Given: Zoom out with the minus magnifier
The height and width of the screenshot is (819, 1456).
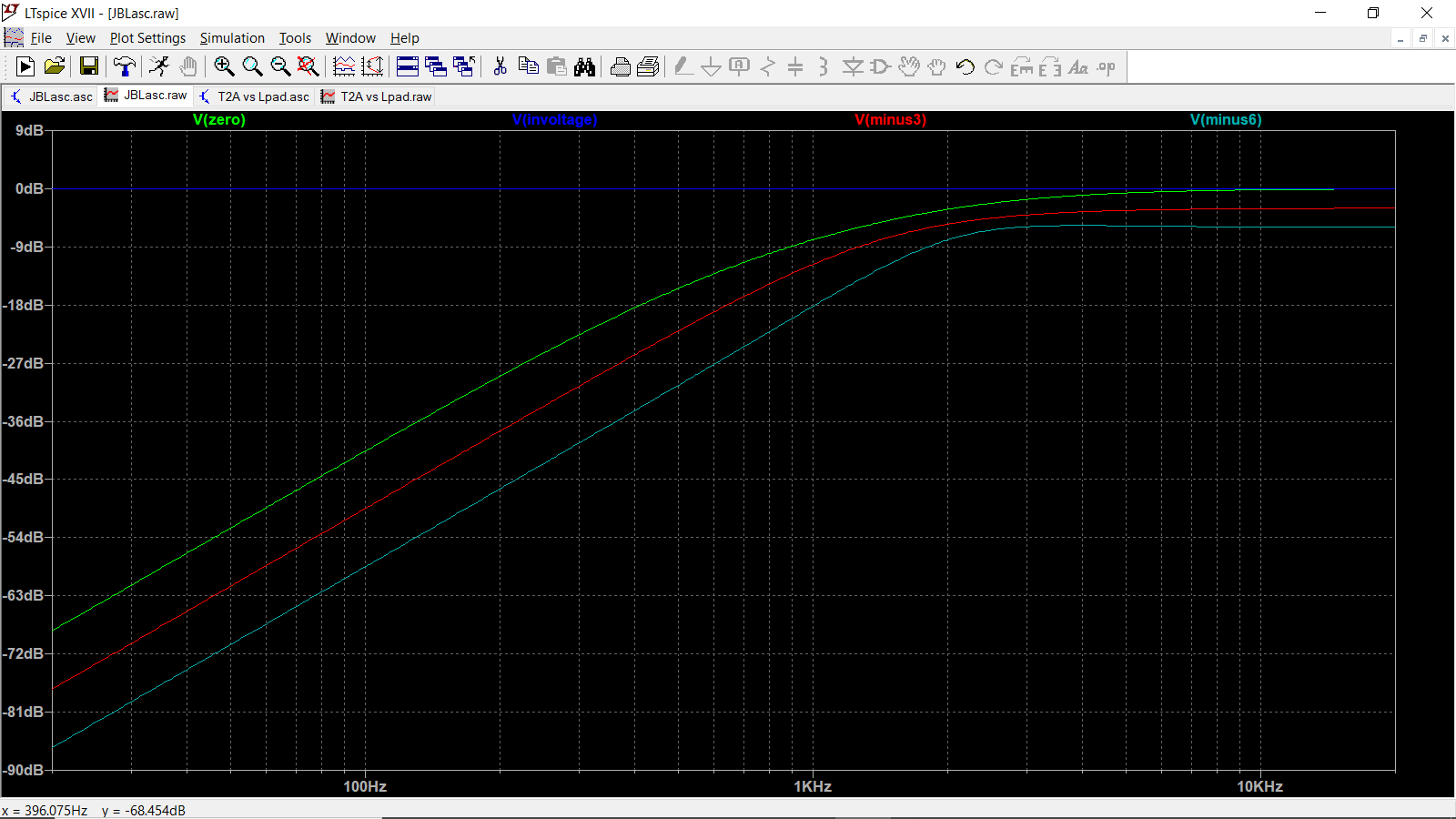Looking at the screenshot, I should click(x=280, y=66).
